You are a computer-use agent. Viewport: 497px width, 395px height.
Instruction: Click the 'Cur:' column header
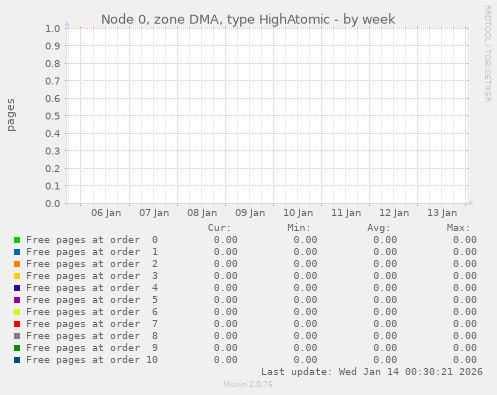pos(219,228)
